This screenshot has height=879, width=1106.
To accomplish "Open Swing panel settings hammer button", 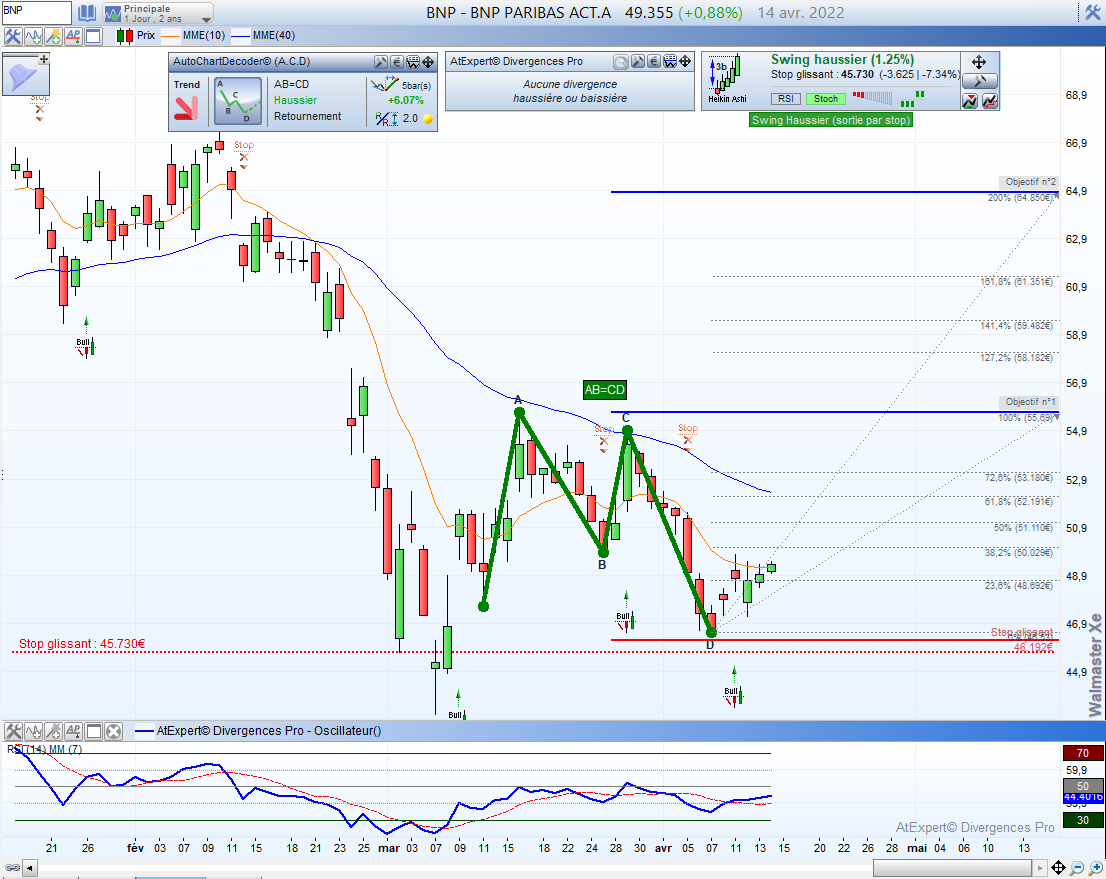I will [979, 80].
